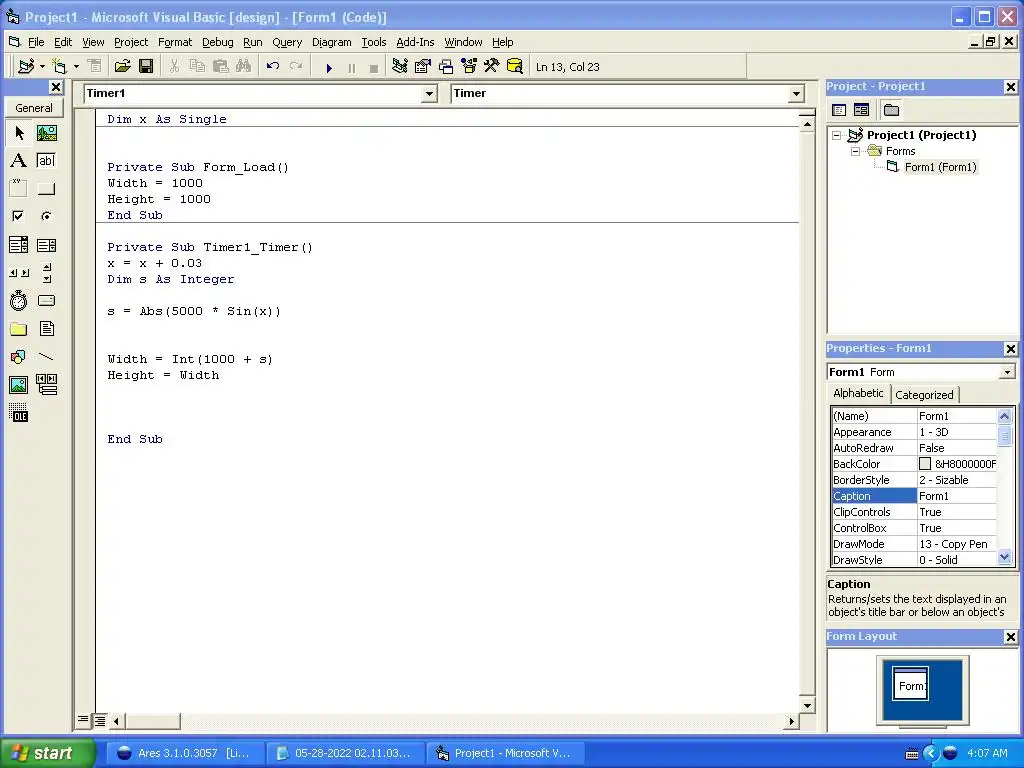Click the BackColor color swatch
The width and height of the screenshot is (1024, 768).
click(925, 464)
